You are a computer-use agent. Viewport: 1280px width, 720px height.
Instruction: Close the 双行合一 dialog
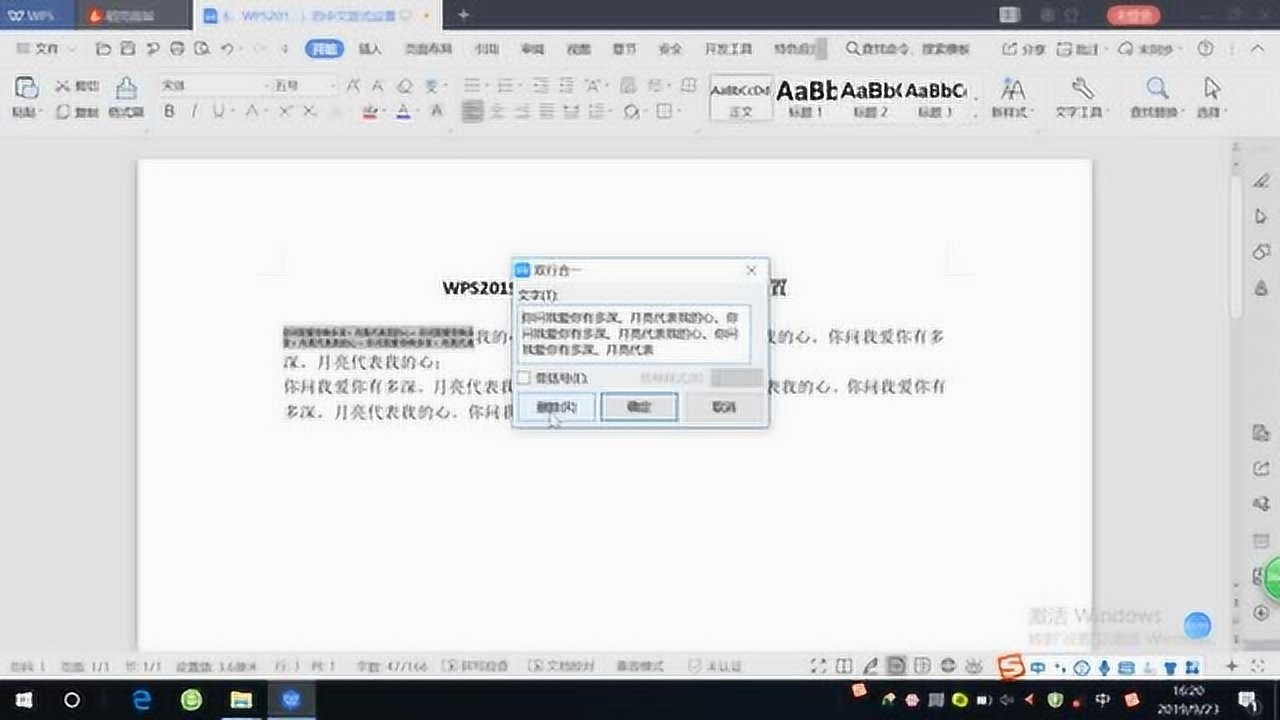(751, 270)
